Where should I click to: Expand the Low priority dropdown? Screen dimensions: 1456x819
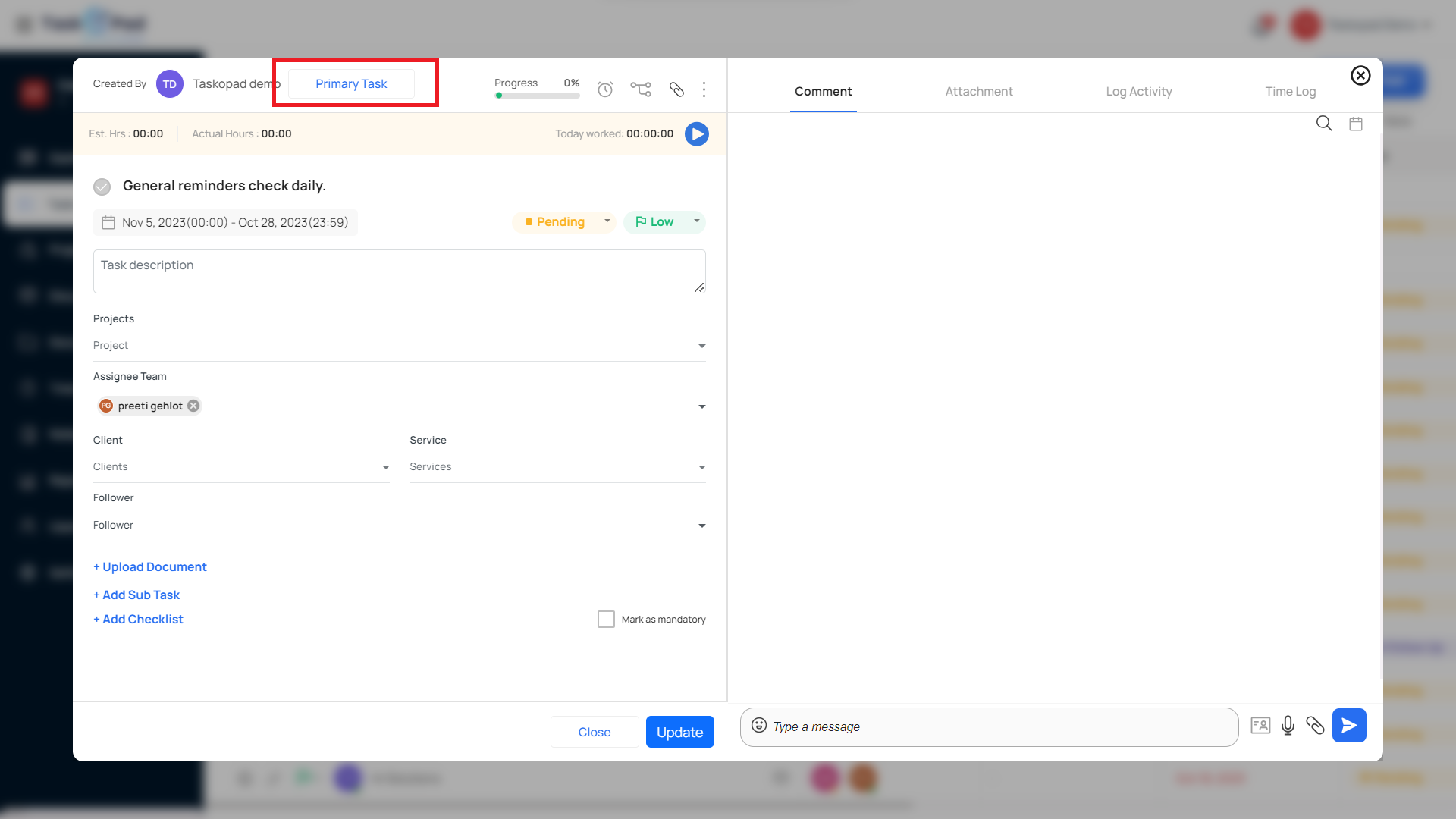pos(664,222)
